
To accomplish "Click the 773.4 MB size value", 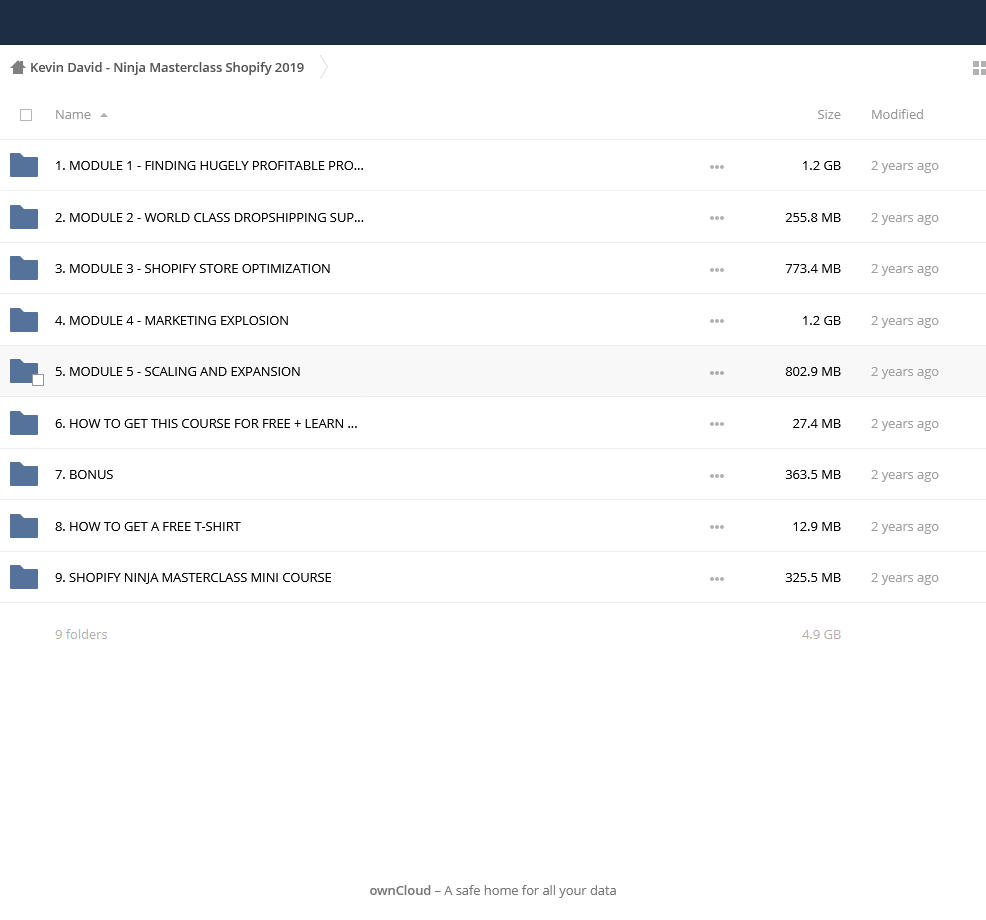I will [x=812, y=269].
